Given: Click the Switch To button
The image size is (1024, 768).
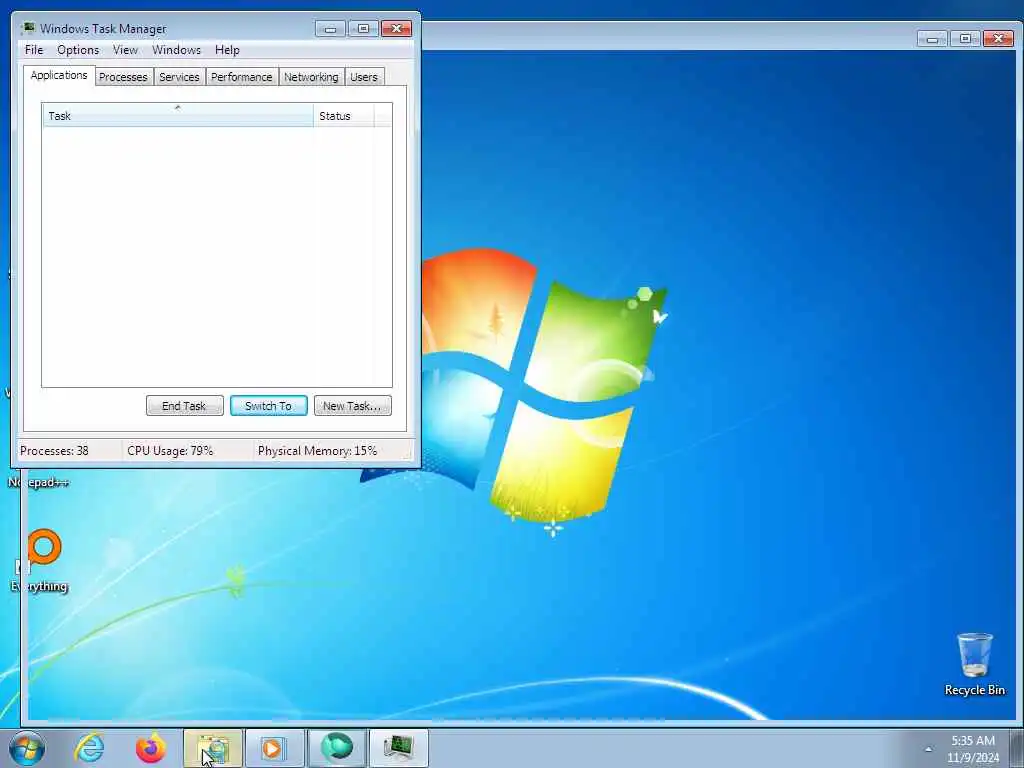Looking at the screenshot, I should pos(268,406).
